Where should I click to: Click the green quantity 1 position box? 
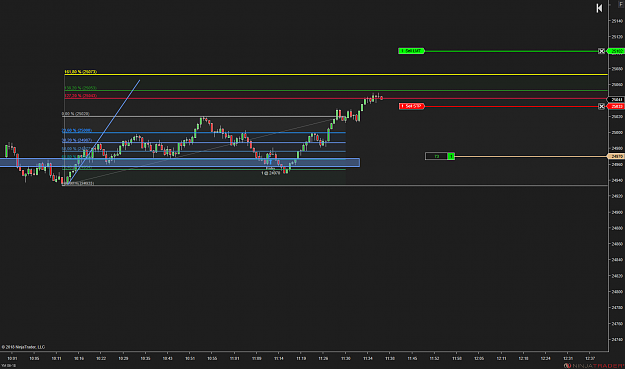[451, 157]
